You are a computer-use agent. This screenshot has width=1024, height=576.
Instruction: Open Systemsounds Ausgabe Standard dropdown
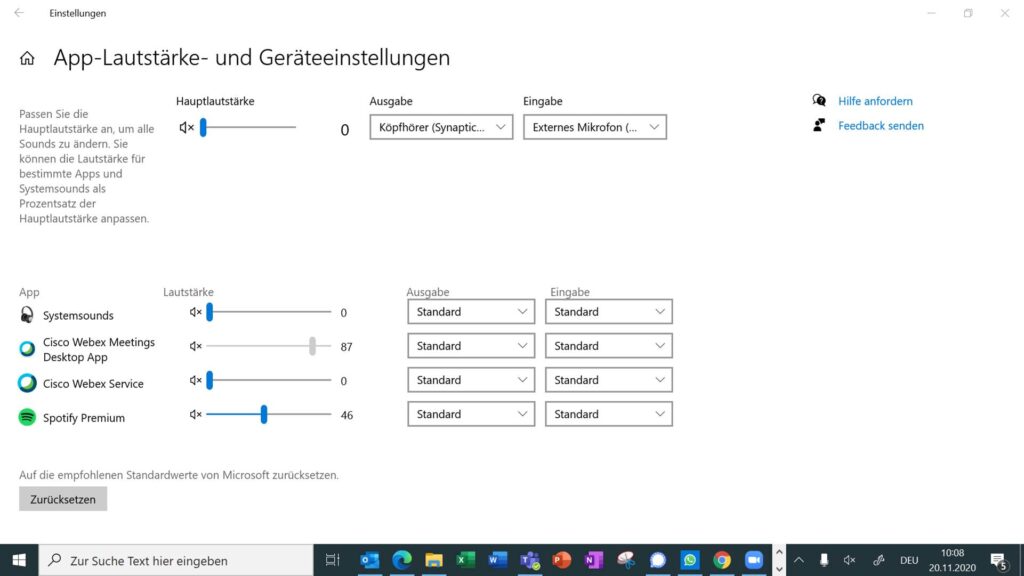pyautogui.click(x=471, y=312)
